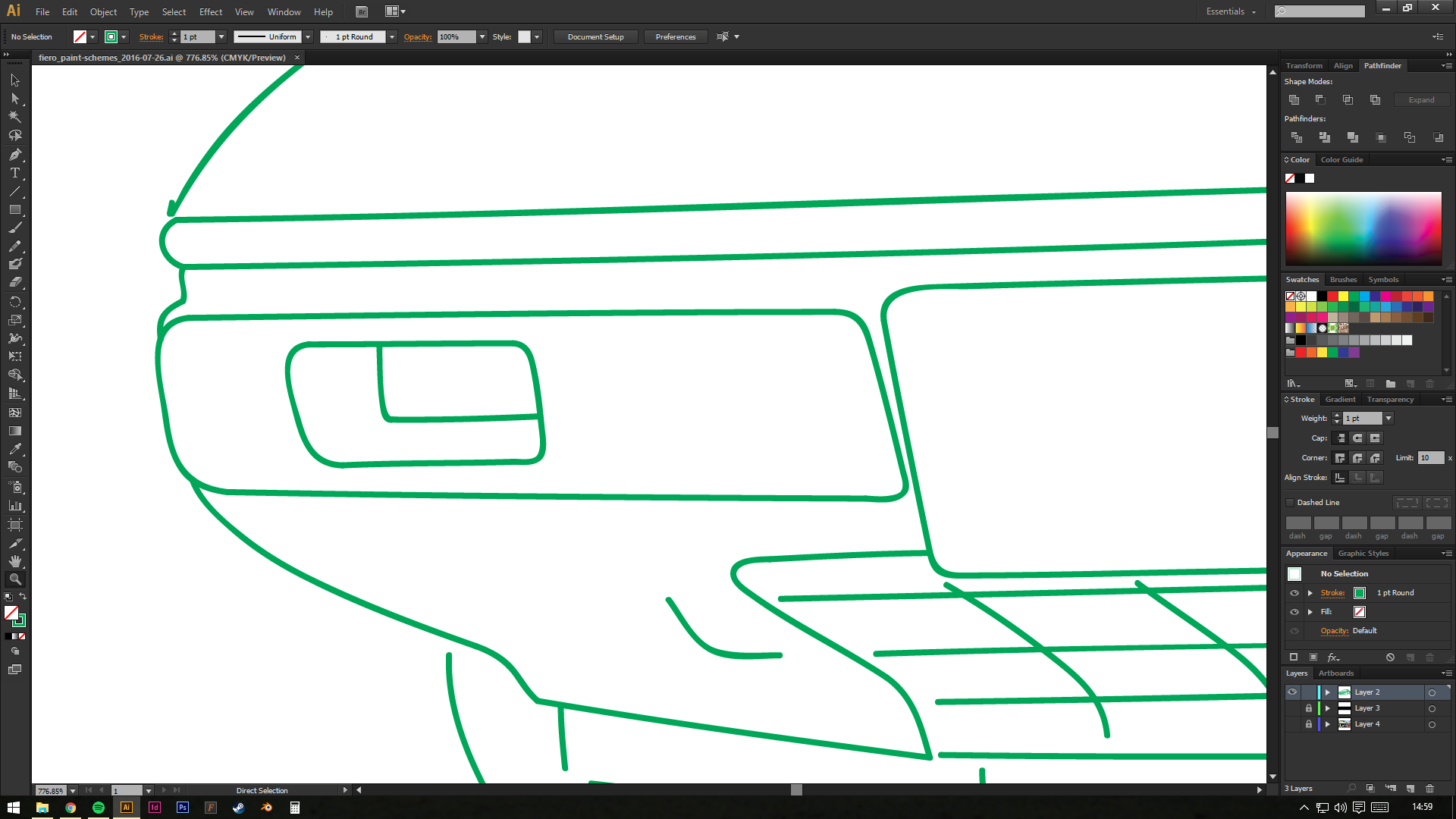Expand Layer 4 contents
Viewport: 1456px width, 819px height.
pos(1327,724)
